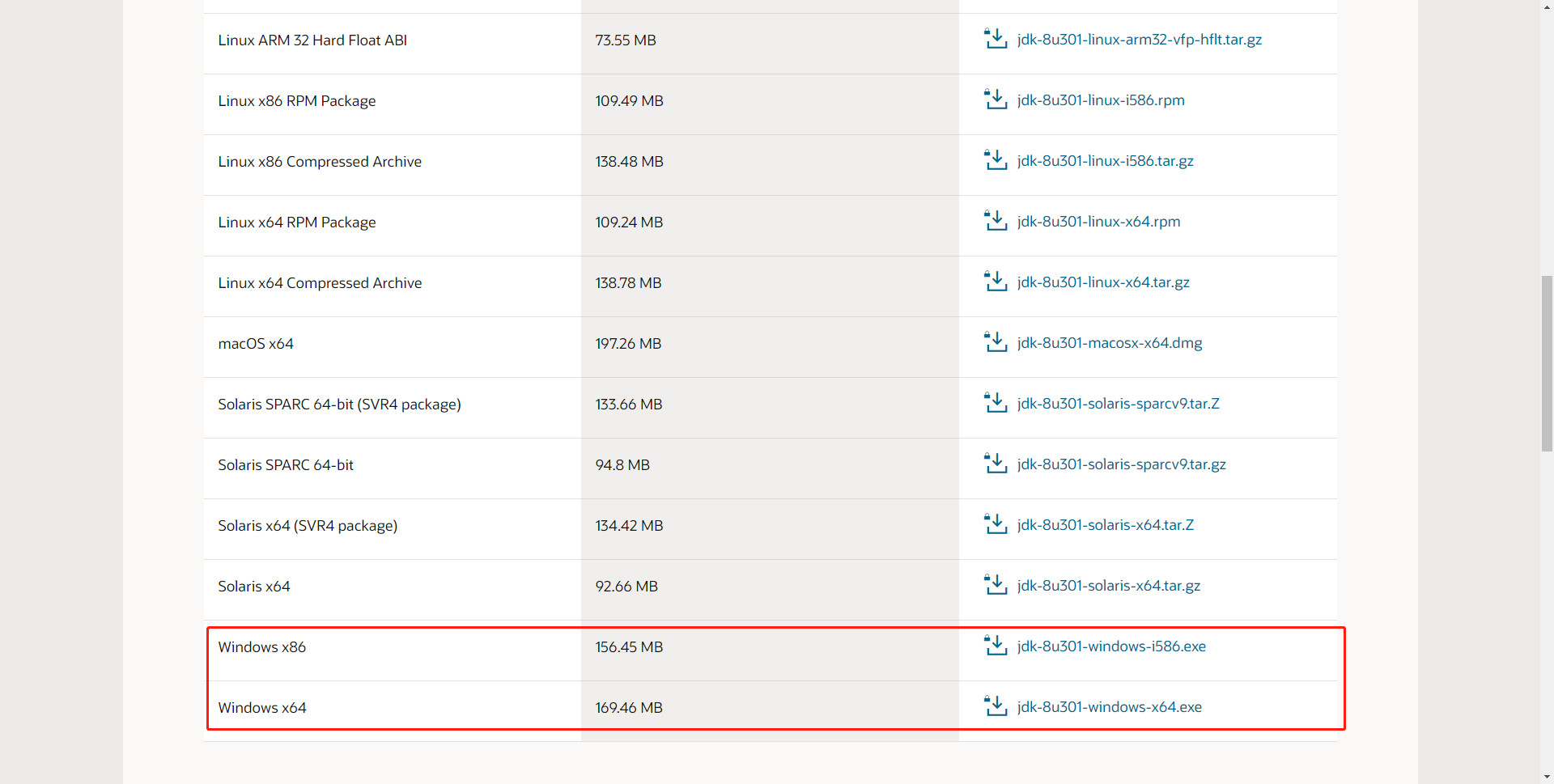The height and width of the screenshot is (784, 1554).
Task: Click the '138.78 MB' file size
Action: tap(628, 283)
